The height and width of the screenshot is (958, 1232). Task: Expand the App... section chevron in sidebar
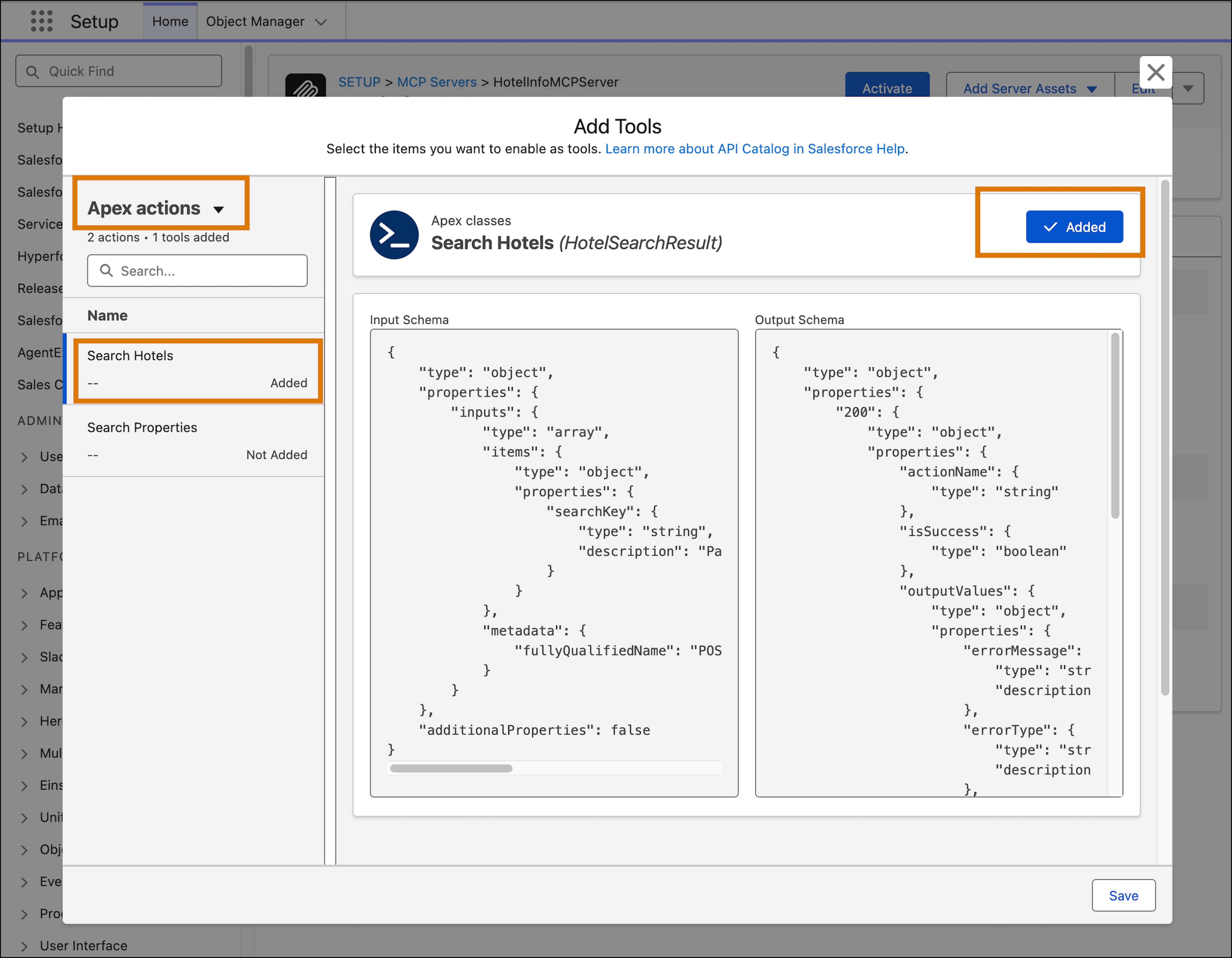(24, 593)
